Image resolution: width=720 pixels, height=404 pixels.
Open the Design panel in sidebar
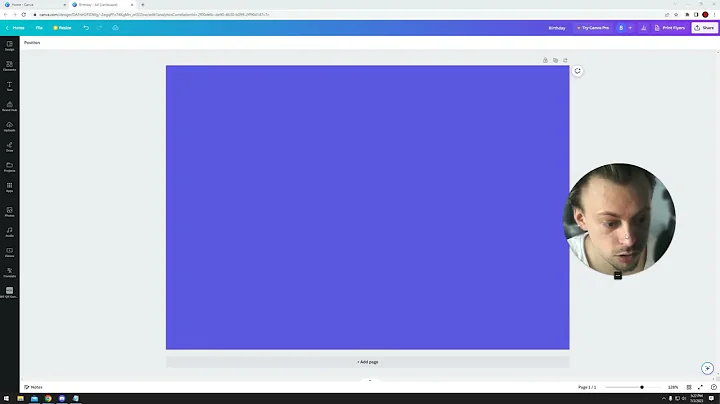point(9,46)
